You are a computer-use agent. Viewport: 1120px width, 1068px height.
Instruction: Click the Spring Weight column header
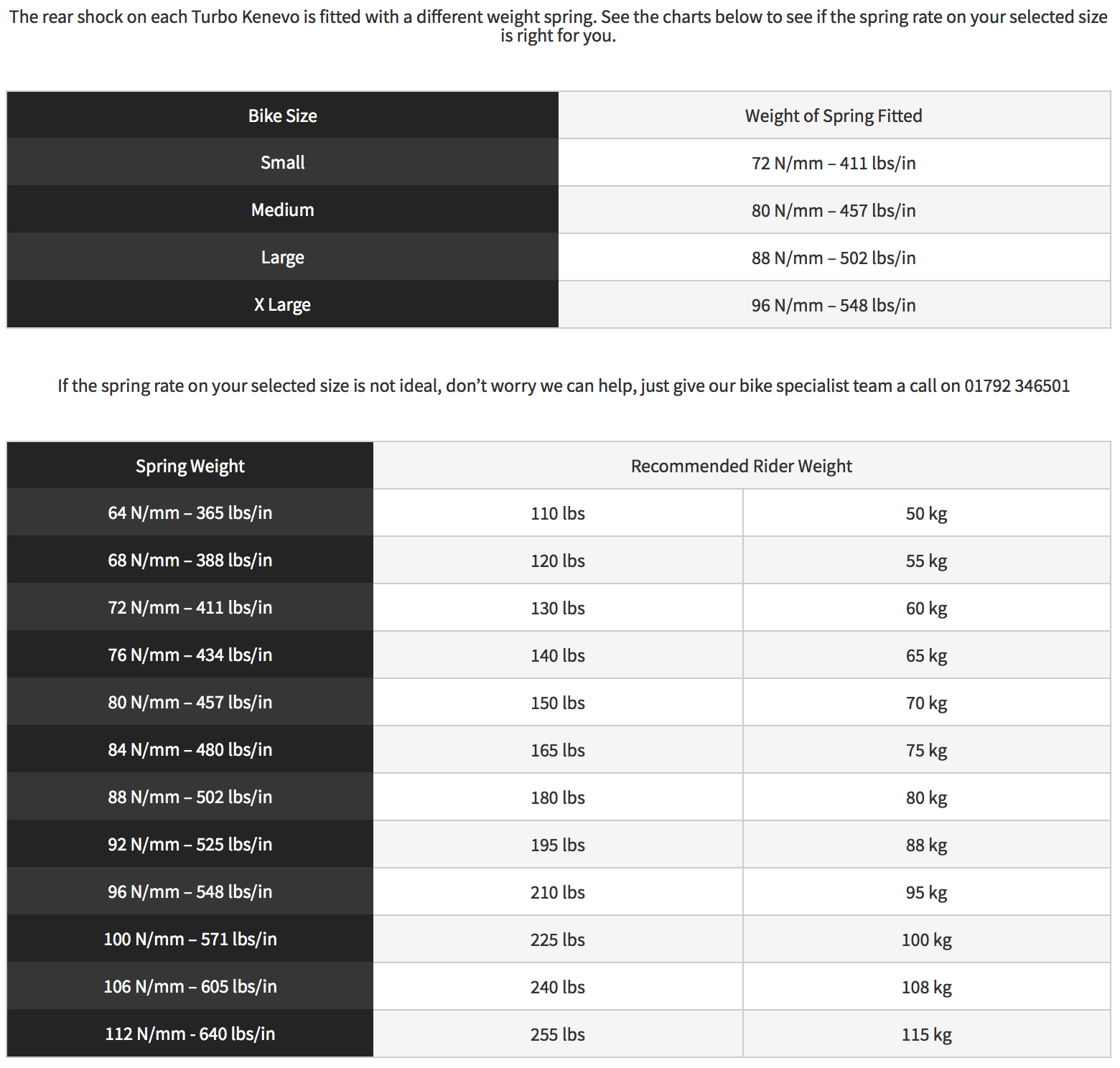tap(190, 466)
